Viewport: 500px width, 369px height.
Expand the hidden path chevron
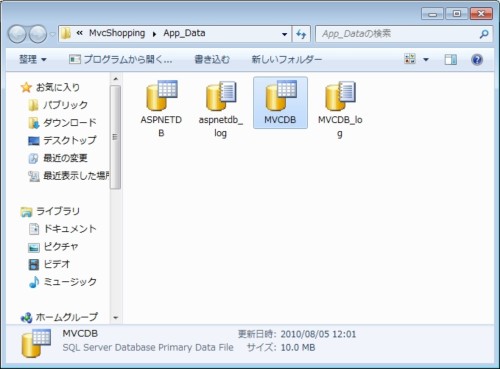tap(80, 33)
